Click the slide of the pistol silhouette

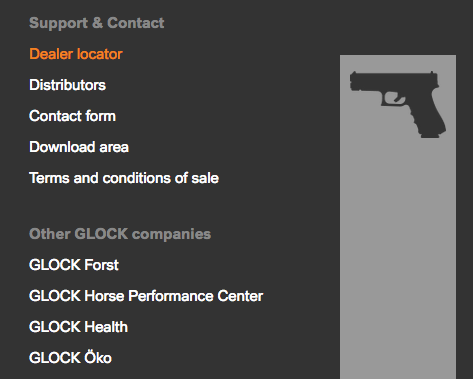394,80
